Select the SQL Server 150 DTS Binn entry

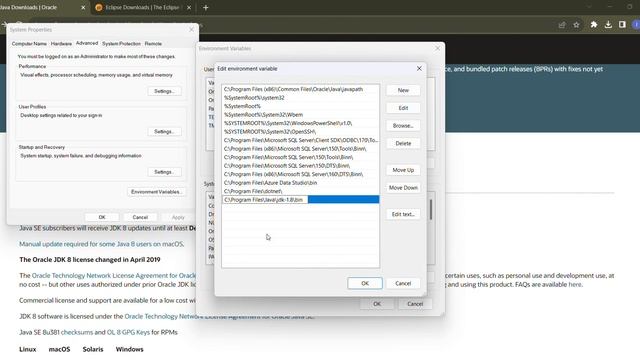(300, 166)
